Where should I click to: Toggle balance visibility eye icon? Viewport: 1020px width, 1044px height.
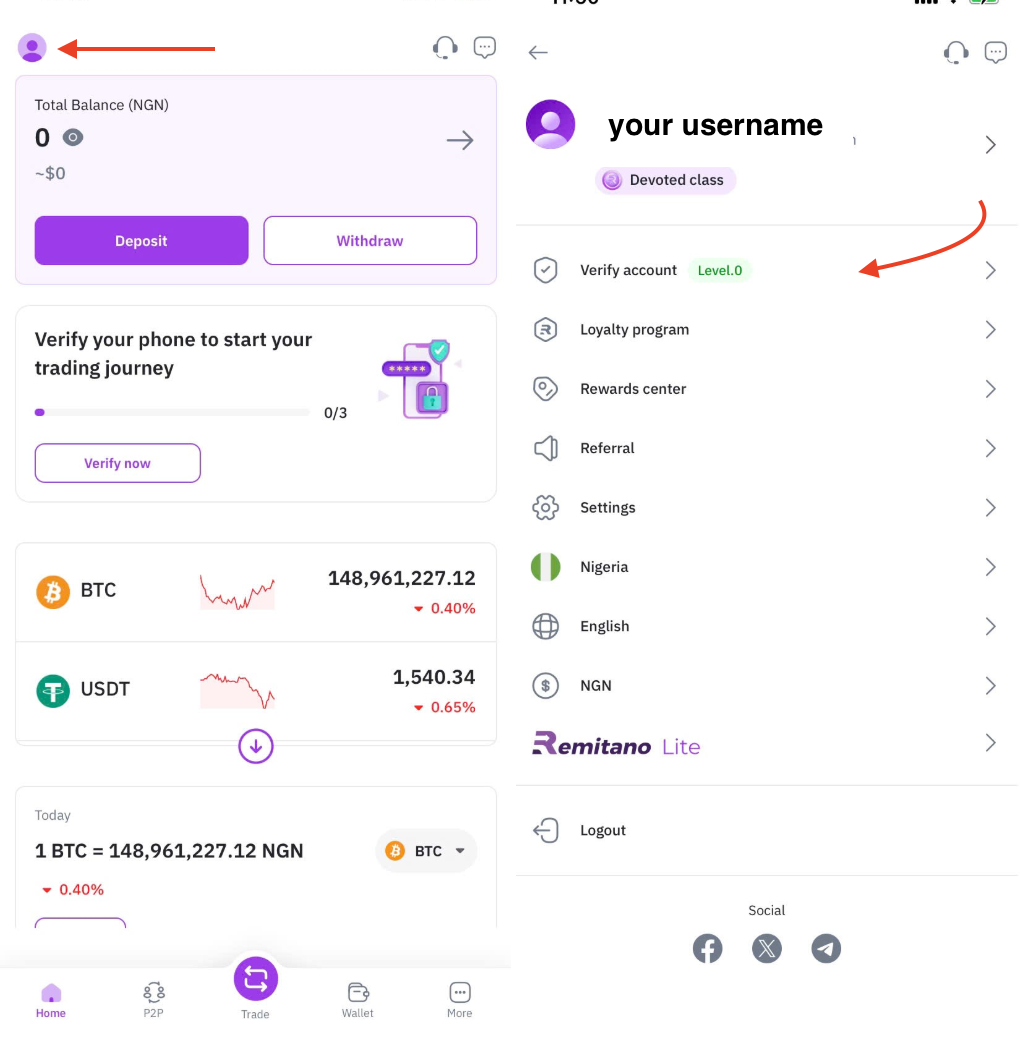[73, 137]
